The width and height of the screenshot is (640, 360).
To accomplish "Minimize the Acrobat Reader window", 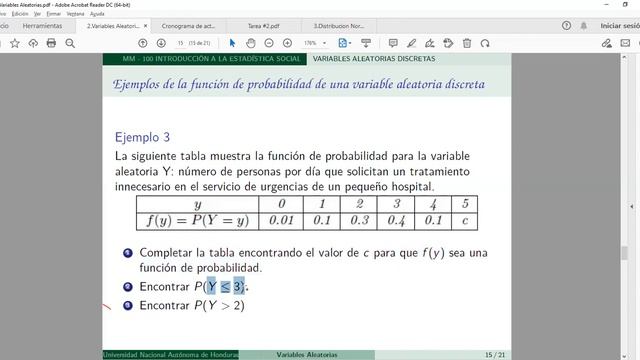I will pyautogui.click(x=607, y=4).
